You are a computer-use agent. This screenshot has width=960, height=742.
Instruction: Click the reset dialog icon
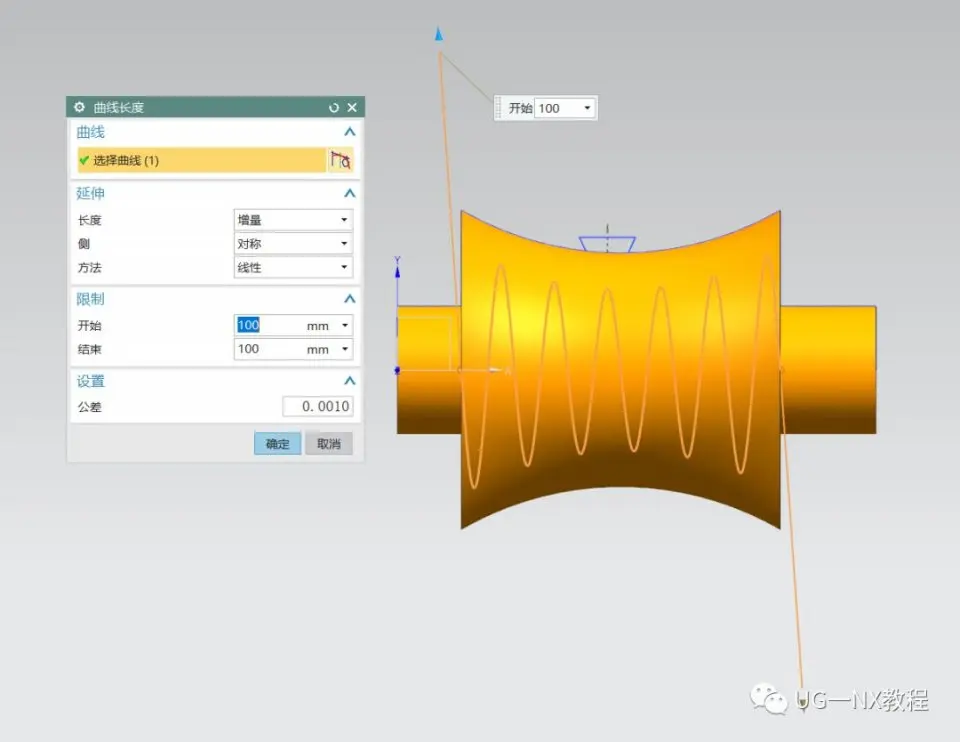point(334,108)
